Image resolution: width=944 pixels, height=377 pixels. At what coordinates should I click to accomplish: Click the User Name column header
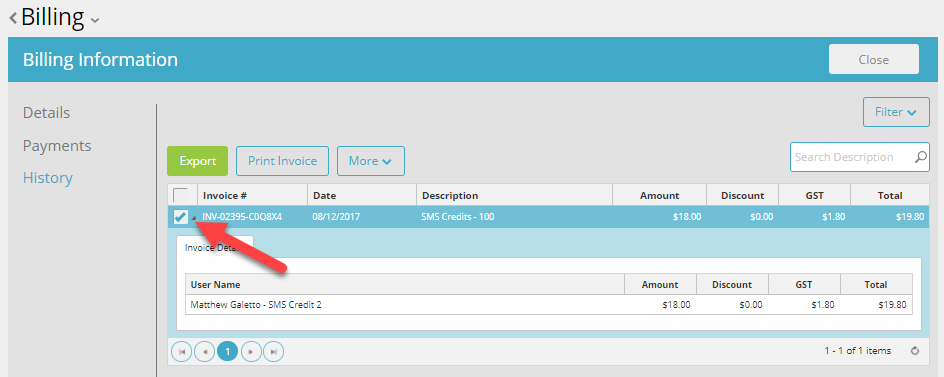click(x=405, y=284)
